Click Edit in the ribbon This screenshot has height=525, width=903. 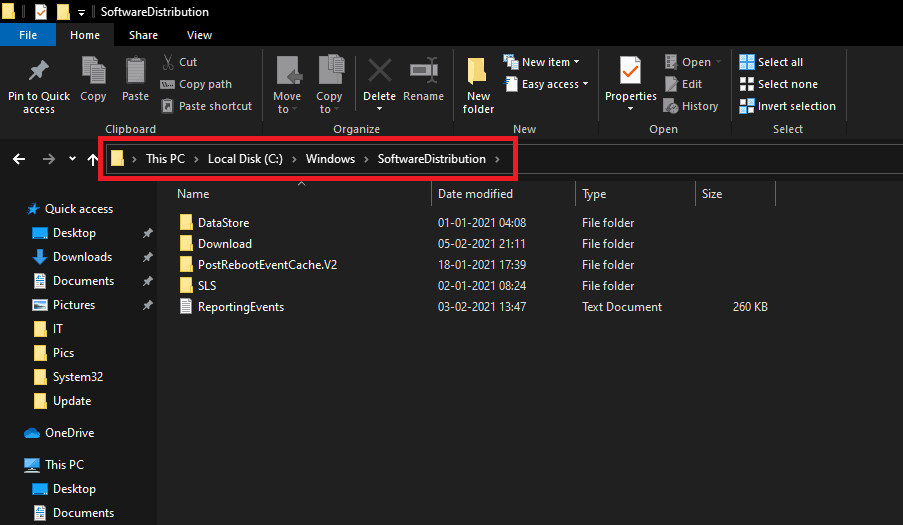(x=683, y=84)
